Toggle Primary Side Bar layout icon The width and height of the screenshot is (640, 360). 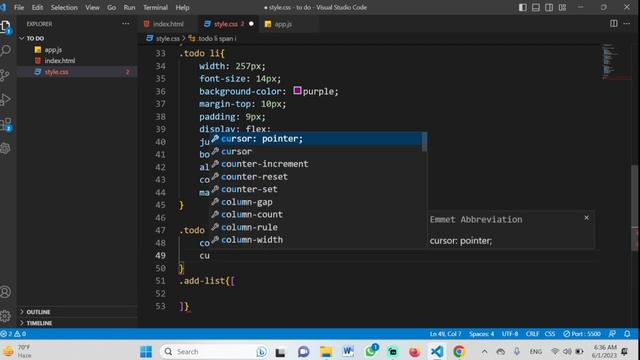tap(522, 7)
